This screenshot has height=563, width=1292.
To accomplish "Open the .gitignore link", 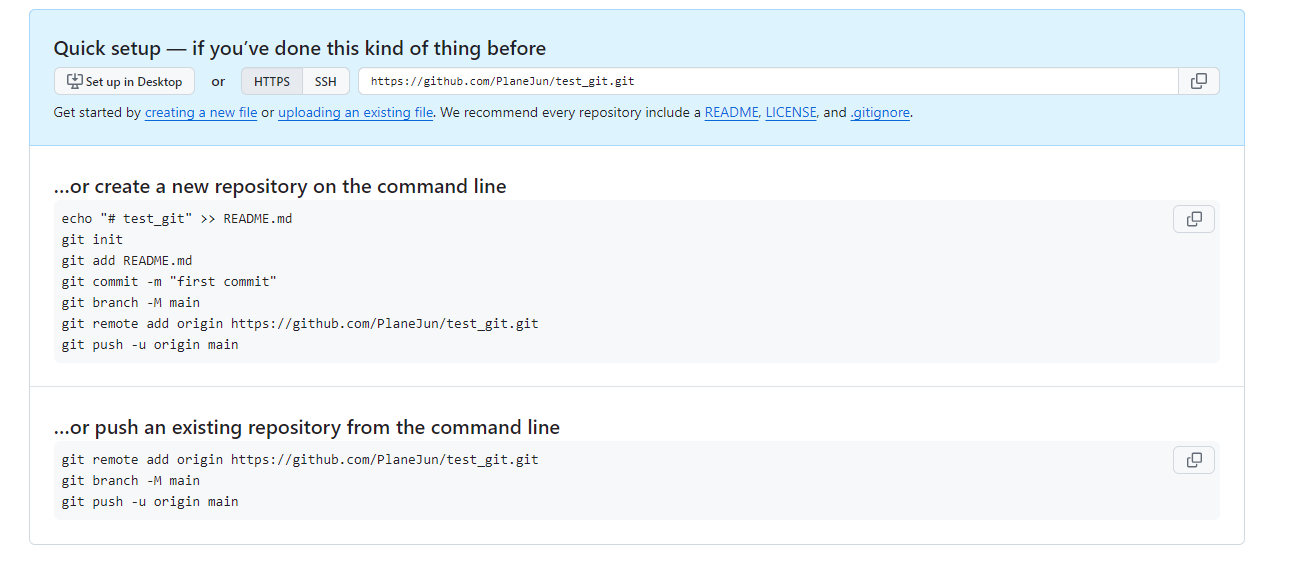I will point(880,113).
